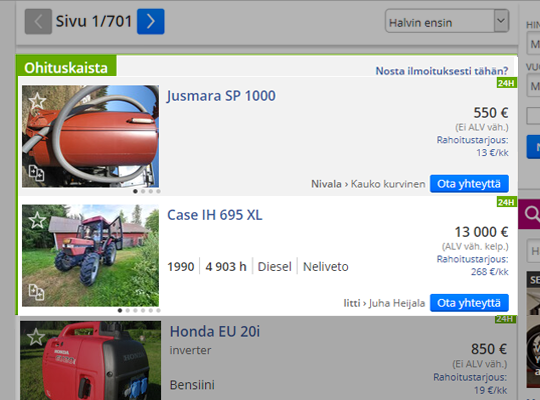Click the 4 903 h hours value

pos(226,267)
